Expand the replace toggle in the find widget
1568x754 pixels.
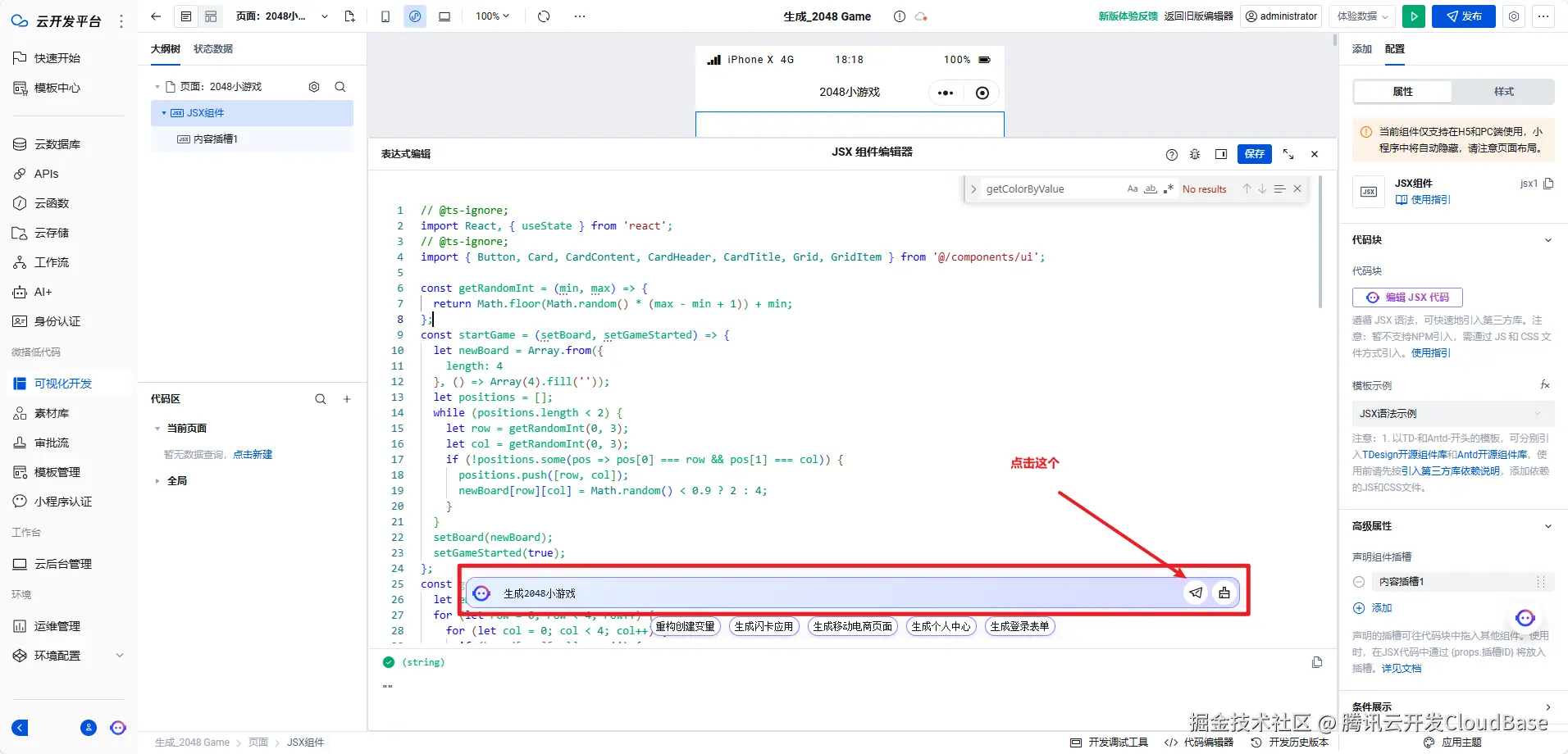click(973, 188)
